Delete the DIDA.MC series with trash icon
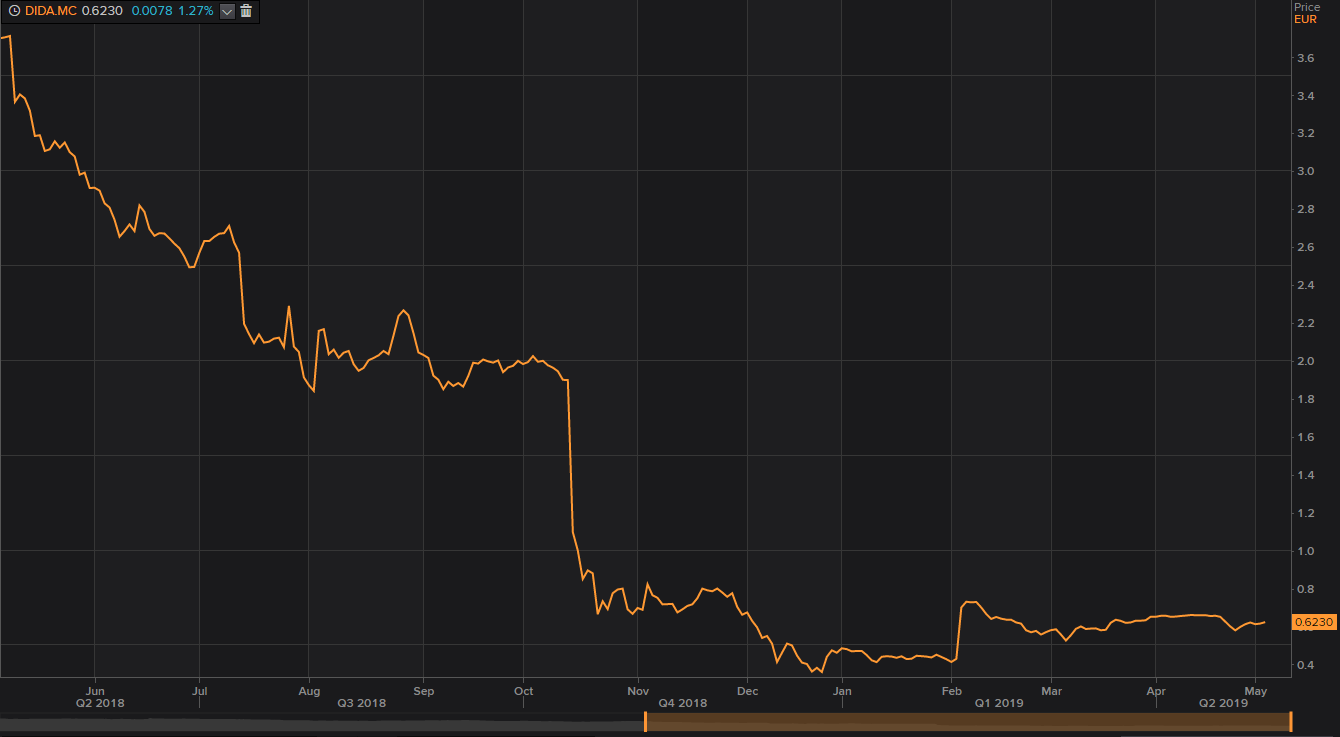The image size is (1340, 737). tap(247, 11)
